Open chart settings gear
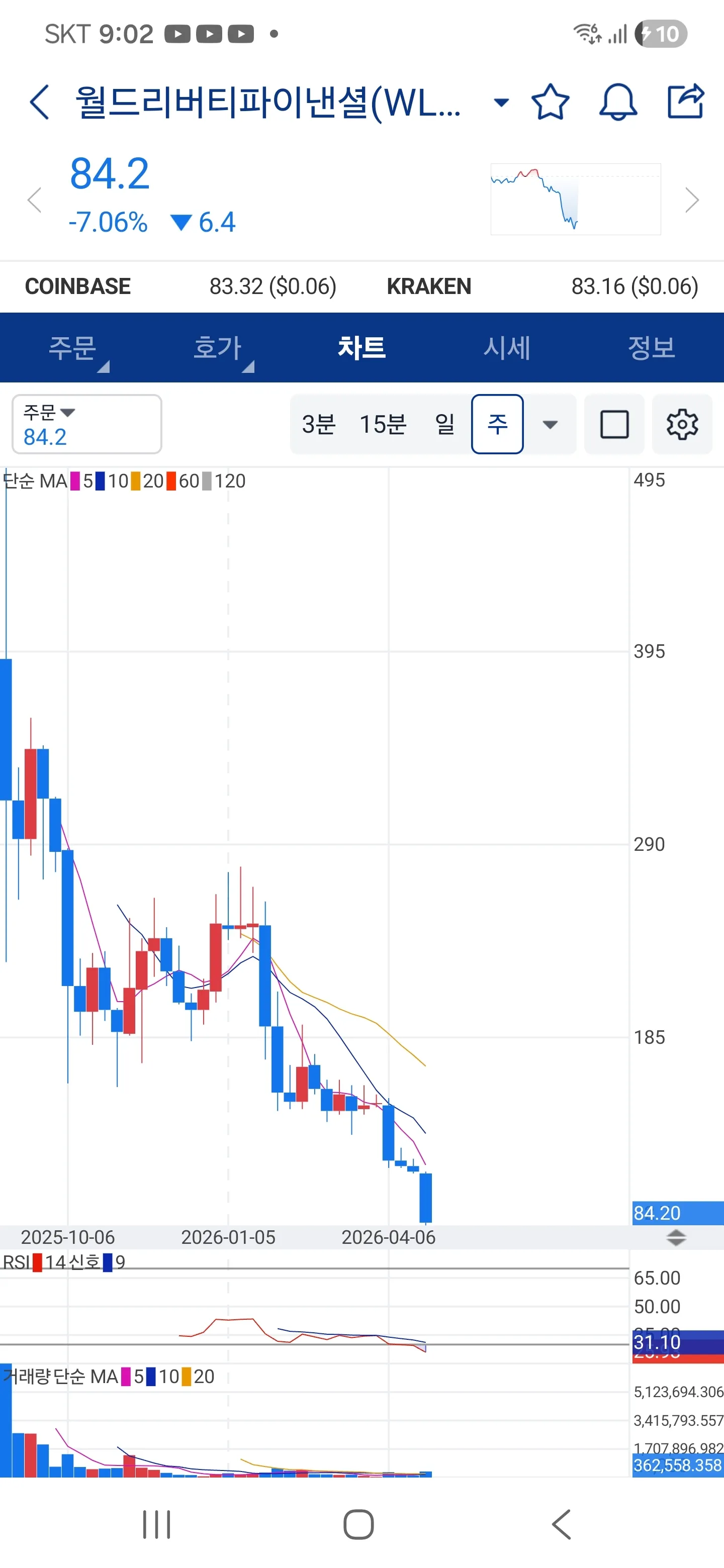This screenshot has width=724, height=1568. point(682,424)
